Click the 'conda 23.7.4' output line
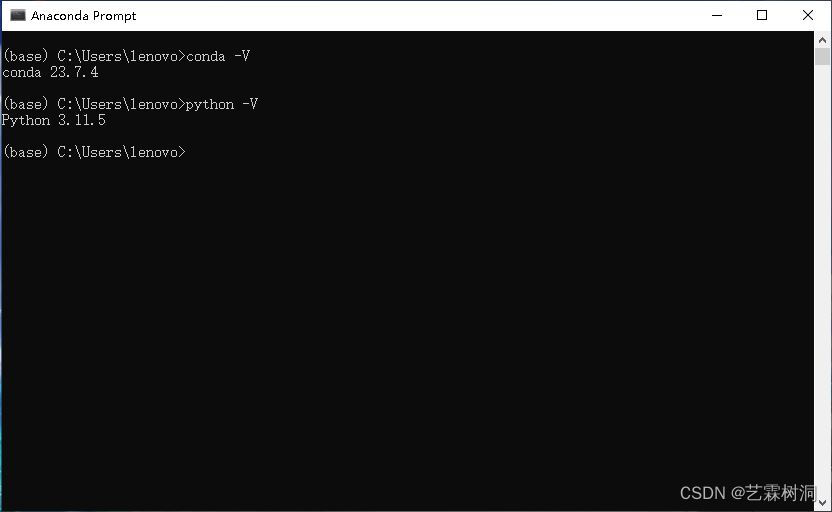This screenshot has height=512, width=832. pos(50,72)
